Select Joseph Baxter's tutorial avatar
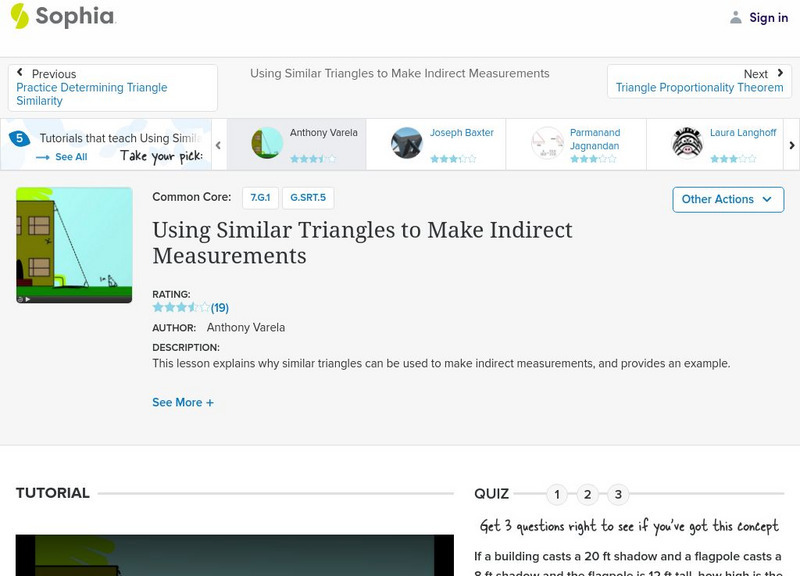Image resolution: width=800 pixels, height=576 pixels. click(x=407, y=143)
